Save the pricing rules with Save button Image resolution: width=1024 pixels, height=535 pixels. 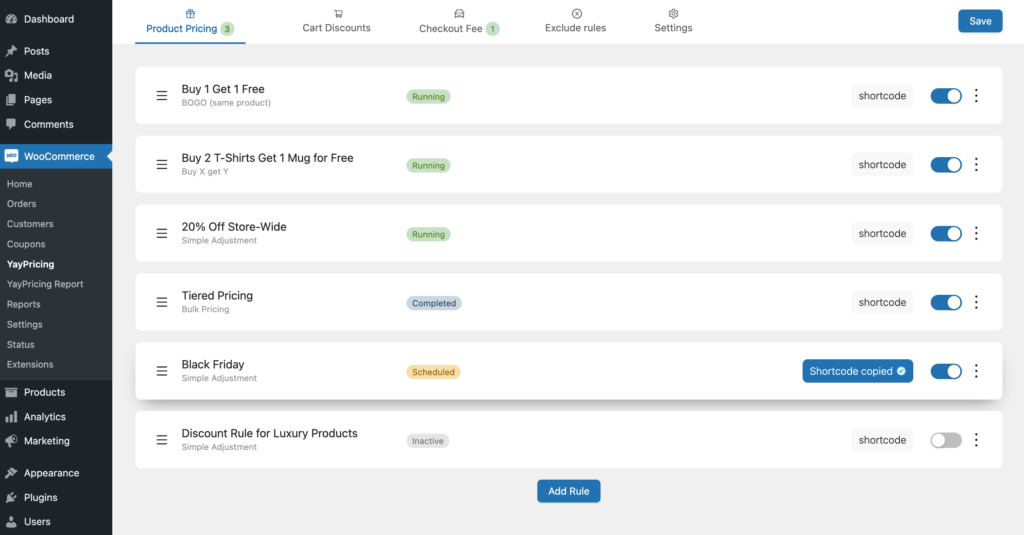tap(980, 21)
